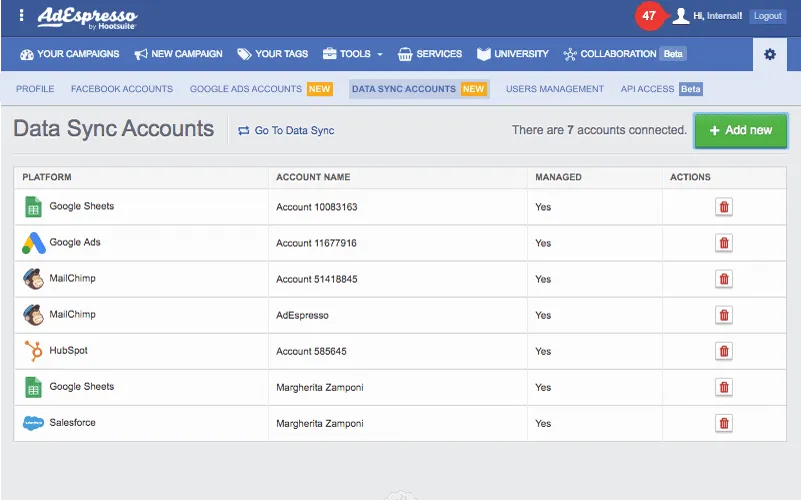Delete Google Sheets account 10083163

click(x=724, y=207)
